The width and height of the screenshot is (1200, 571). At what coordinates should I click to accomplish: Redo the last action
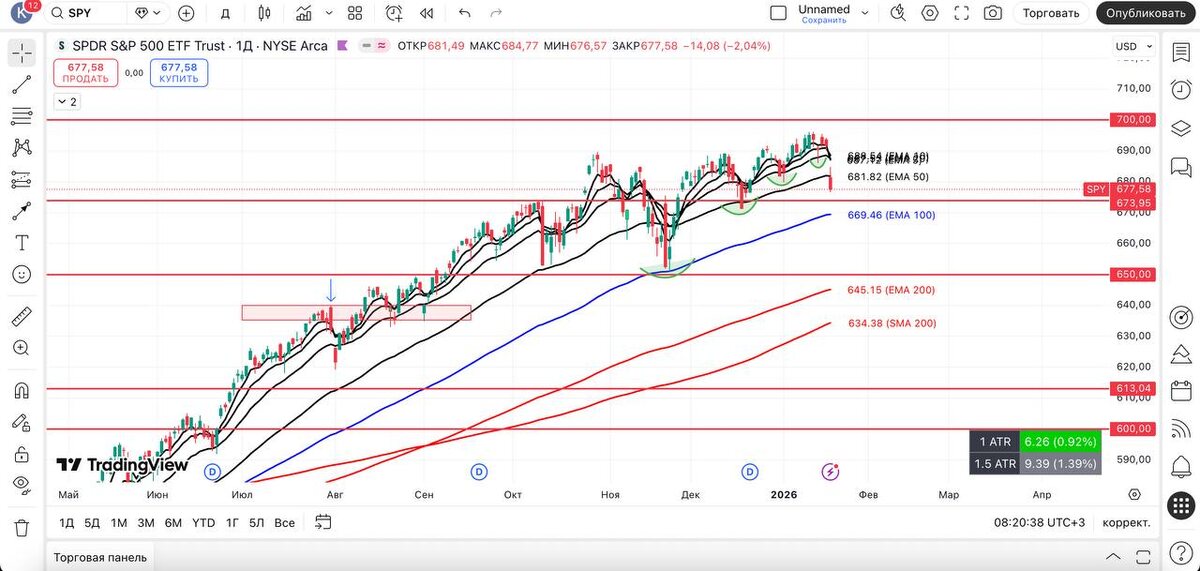(x=496, y=13)
